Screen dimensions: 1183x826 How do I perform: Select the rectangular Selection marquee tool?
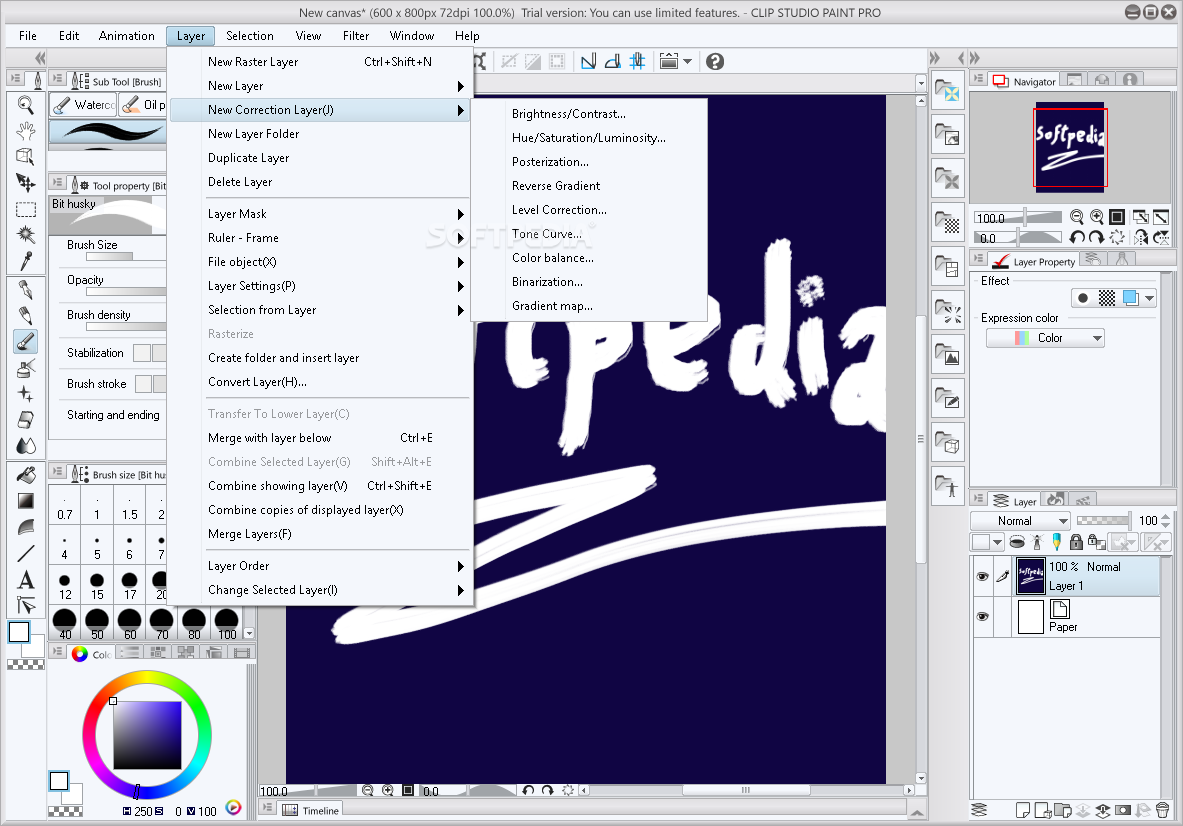point(26,209)
